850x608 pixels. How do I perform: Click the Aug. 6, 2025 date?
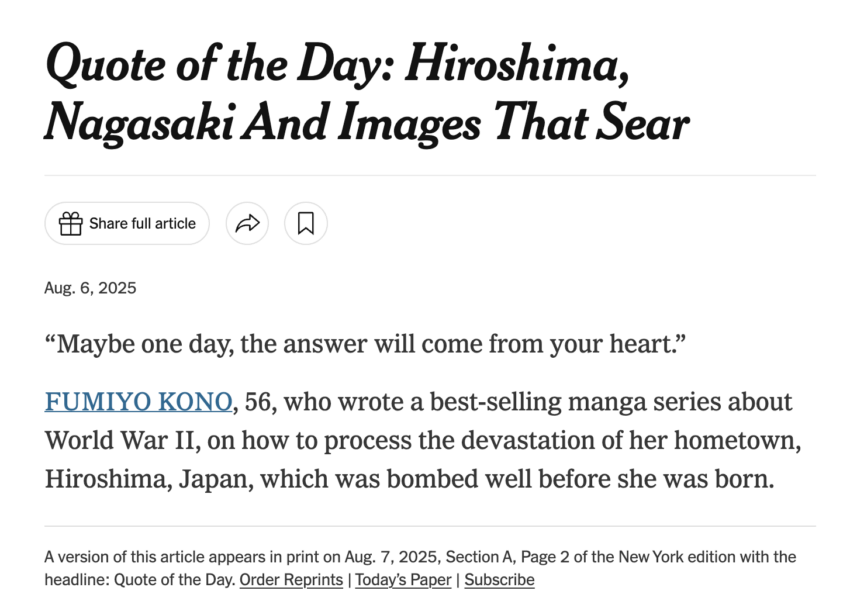(91, 288)
